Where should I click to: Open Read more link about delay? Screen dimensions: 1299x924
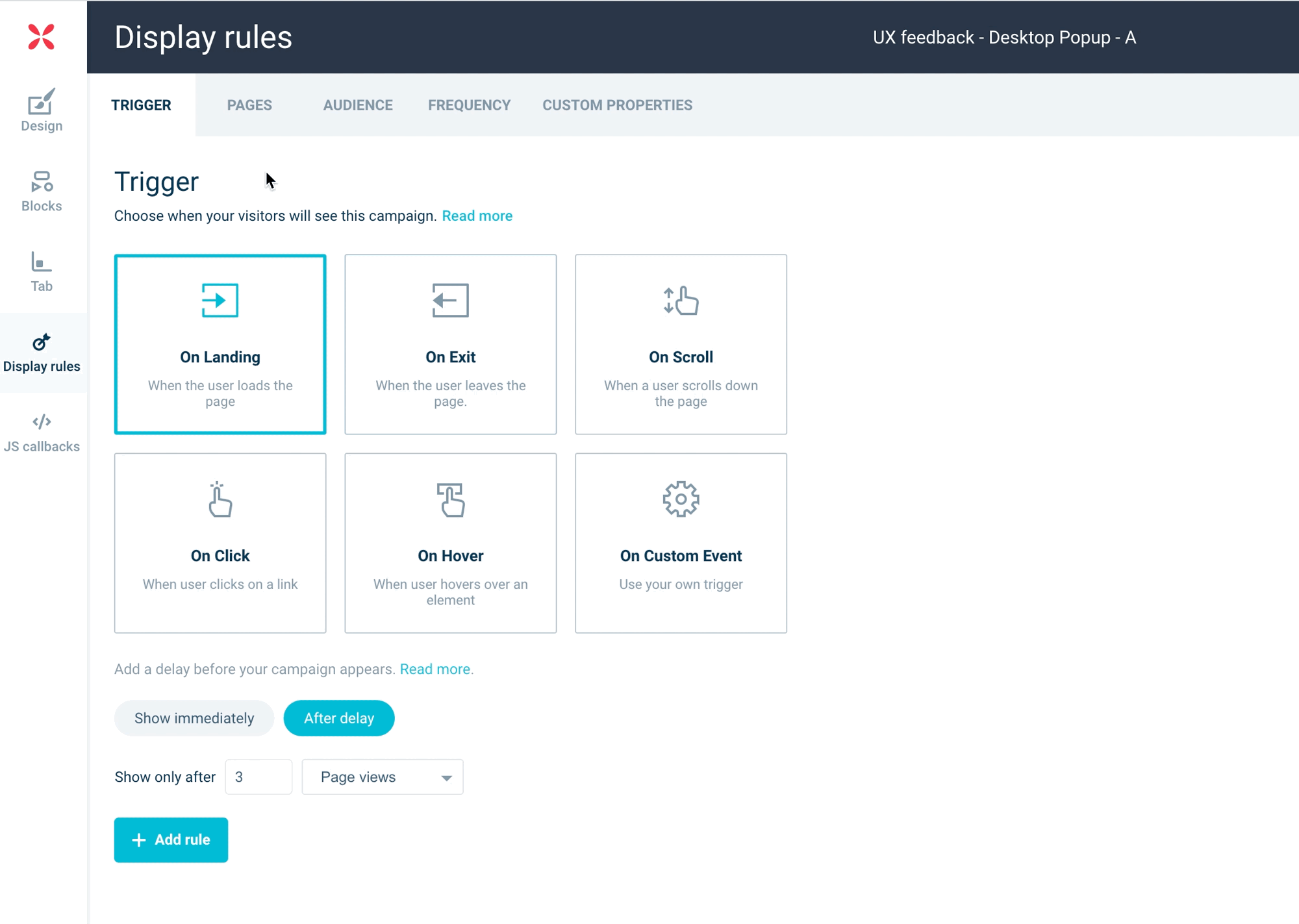point(435,669)
